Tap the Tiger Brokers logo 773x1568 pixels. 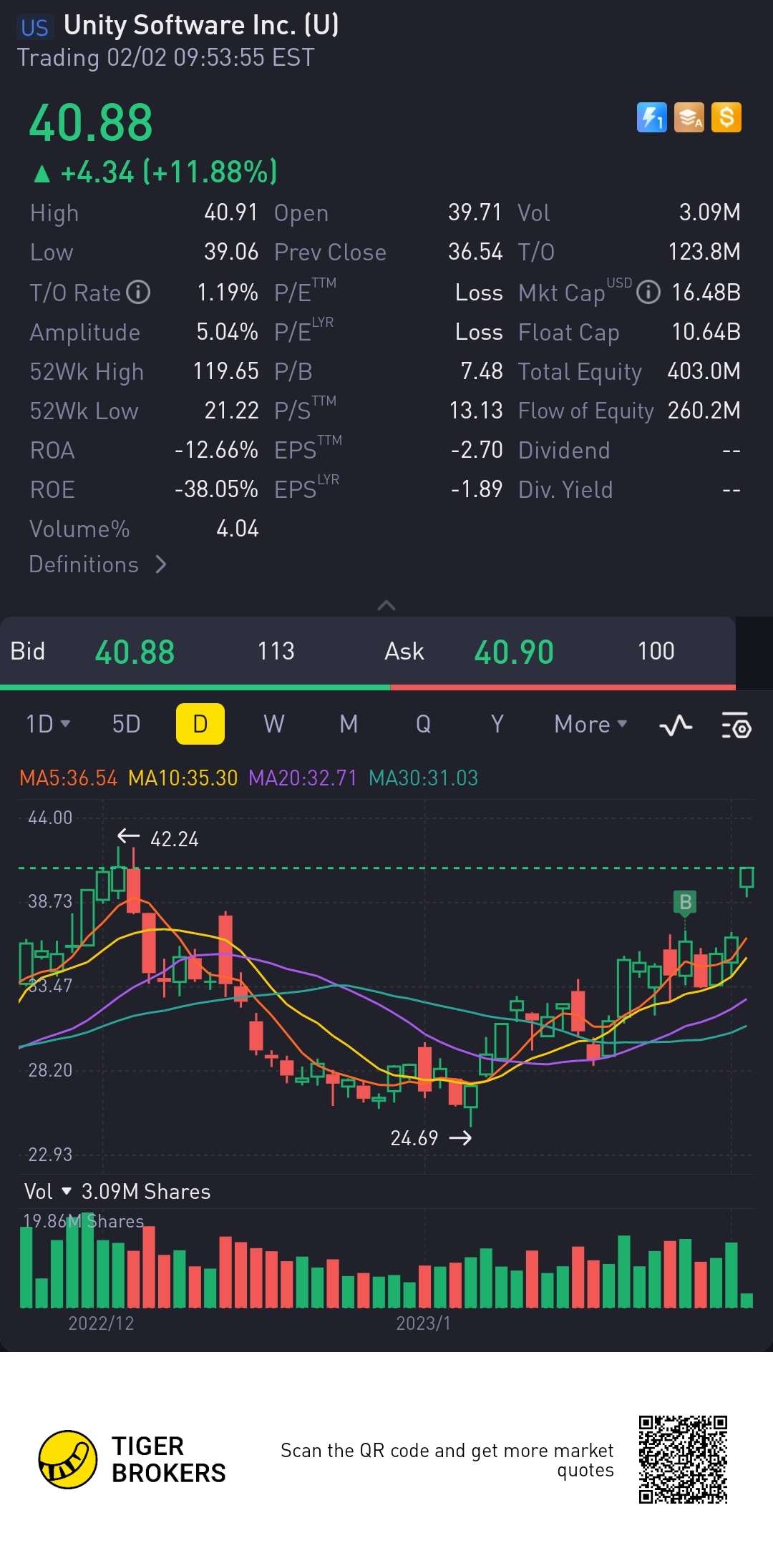132,1459
